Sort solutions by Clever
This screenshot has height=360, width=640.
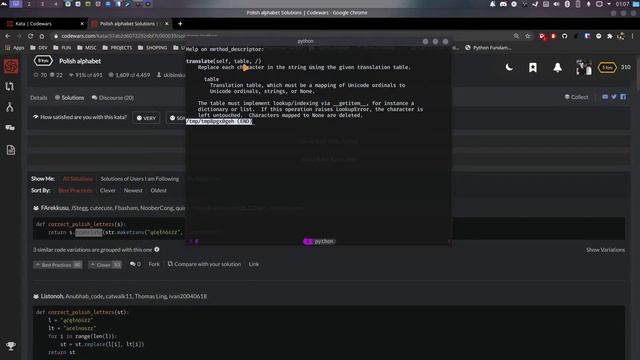[x=108, y=190]
